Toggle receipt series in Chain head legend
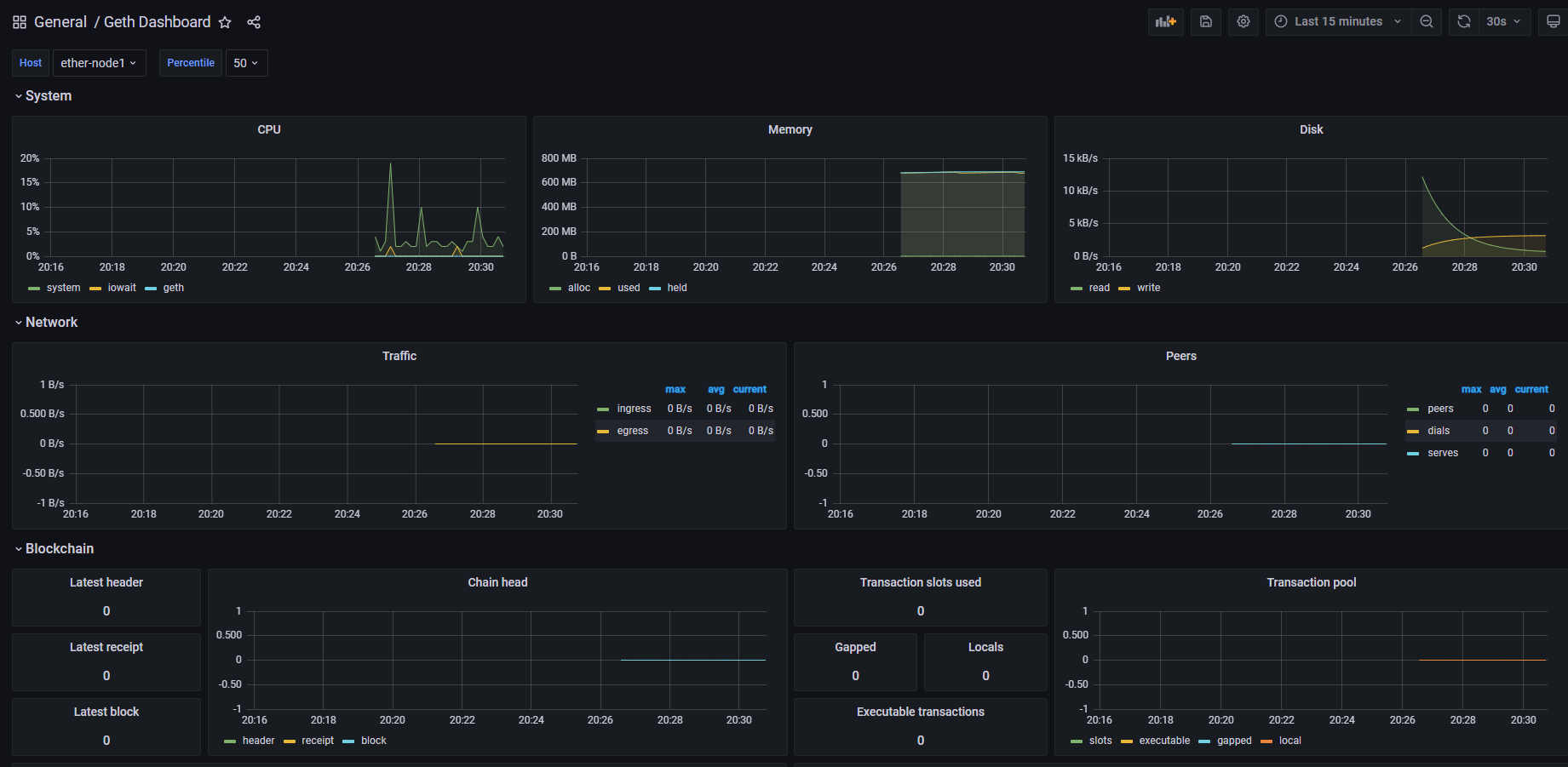This screenshot has height=767, width=1568. (x=318, y=741)
